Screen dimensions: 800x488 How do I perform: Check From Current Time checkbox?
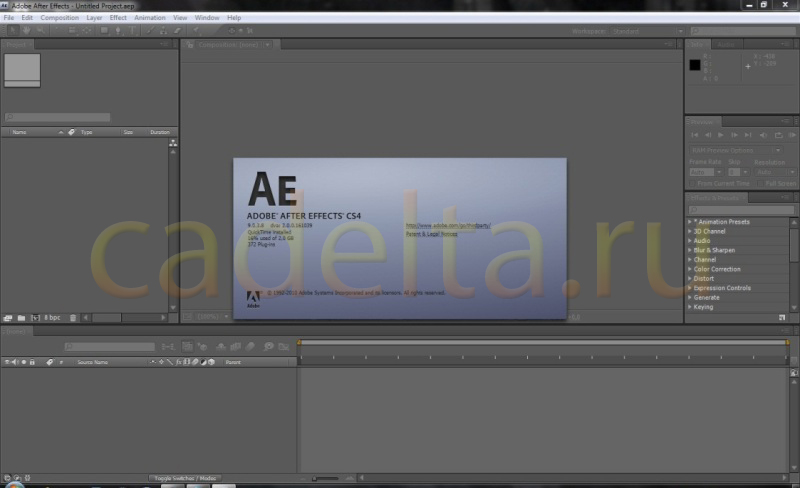tap(693, 183)
